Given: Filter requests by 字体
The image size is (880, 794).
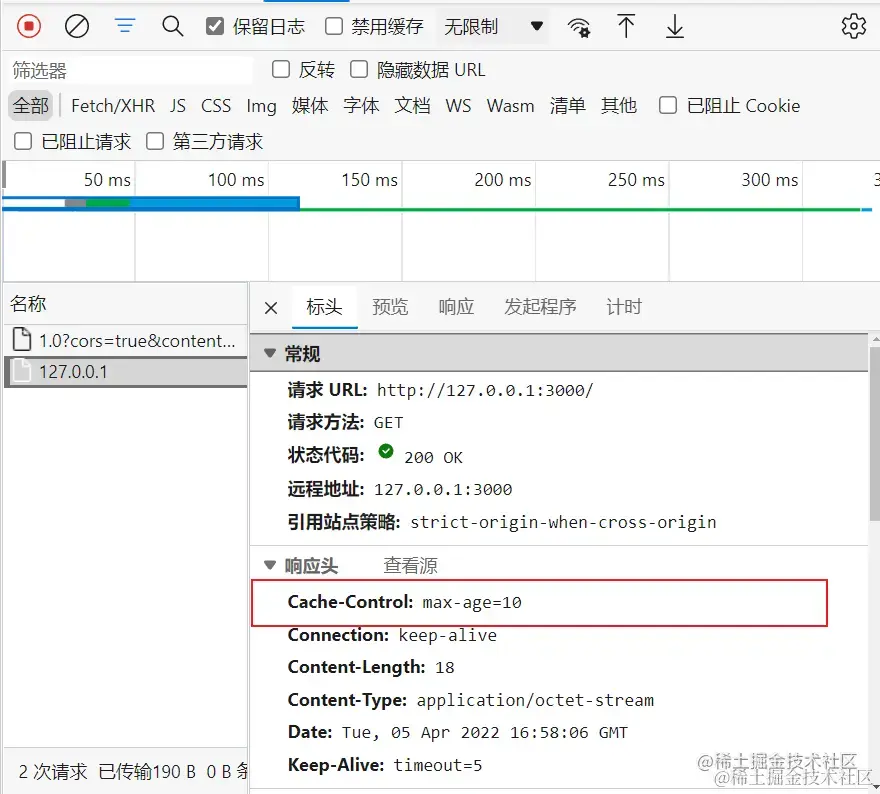Looking at the screenshot, I should pos(361,105).
